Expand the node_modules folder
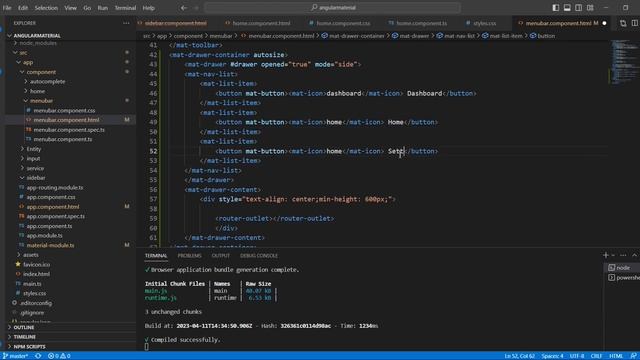Viewport: 640px width, 360px height. (x=38, y=43)
